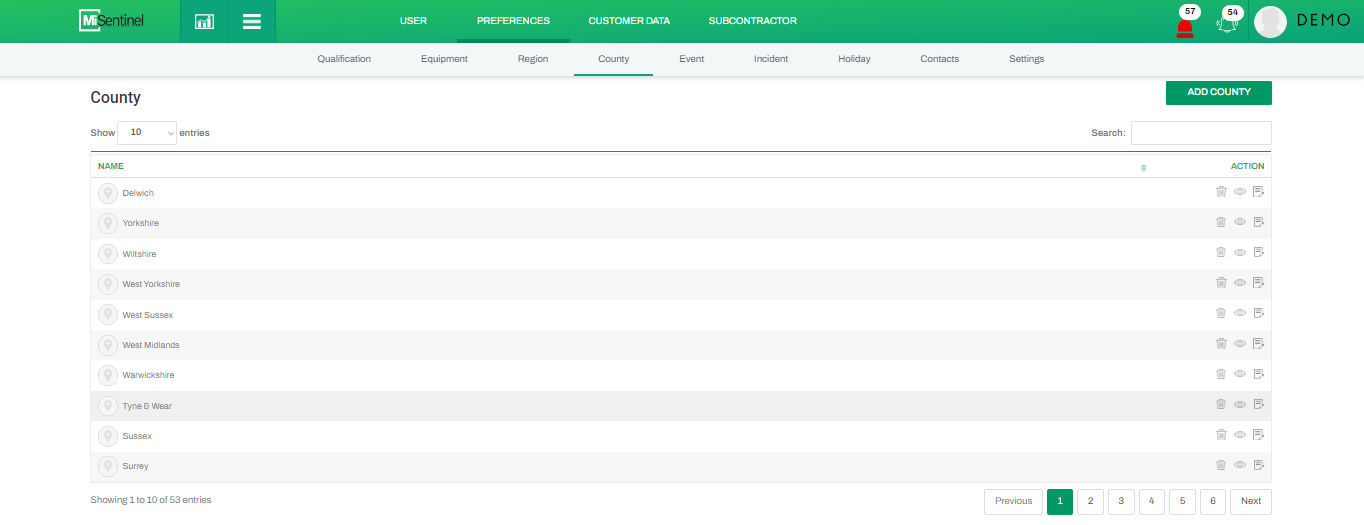This screenshot has height=525, width=1364.
Task: Delete the Delwich county entry
Action: [x=1221, y=192]
